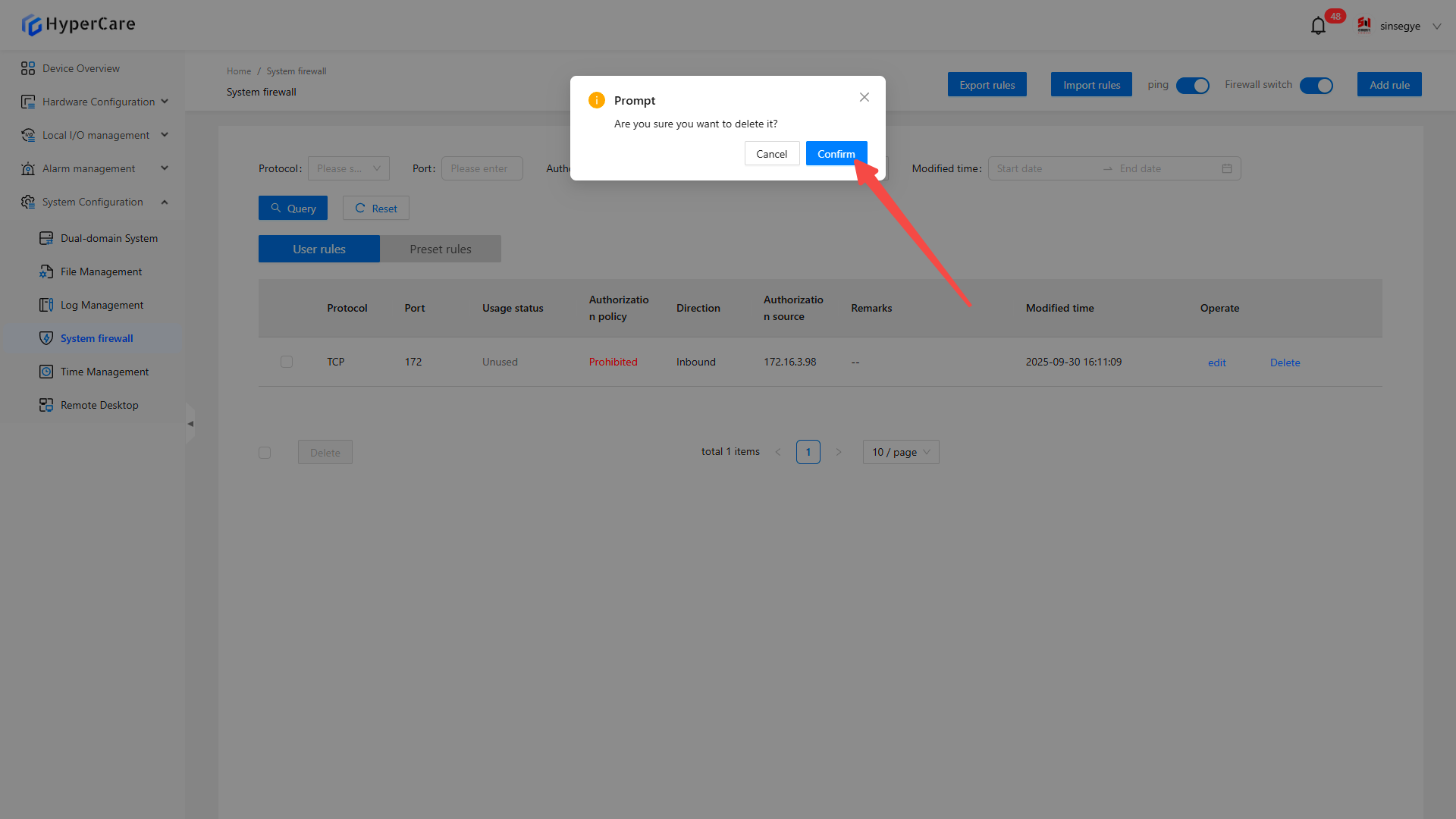Open the System firewall menu item
The image size is (1456, 819).
96,338
